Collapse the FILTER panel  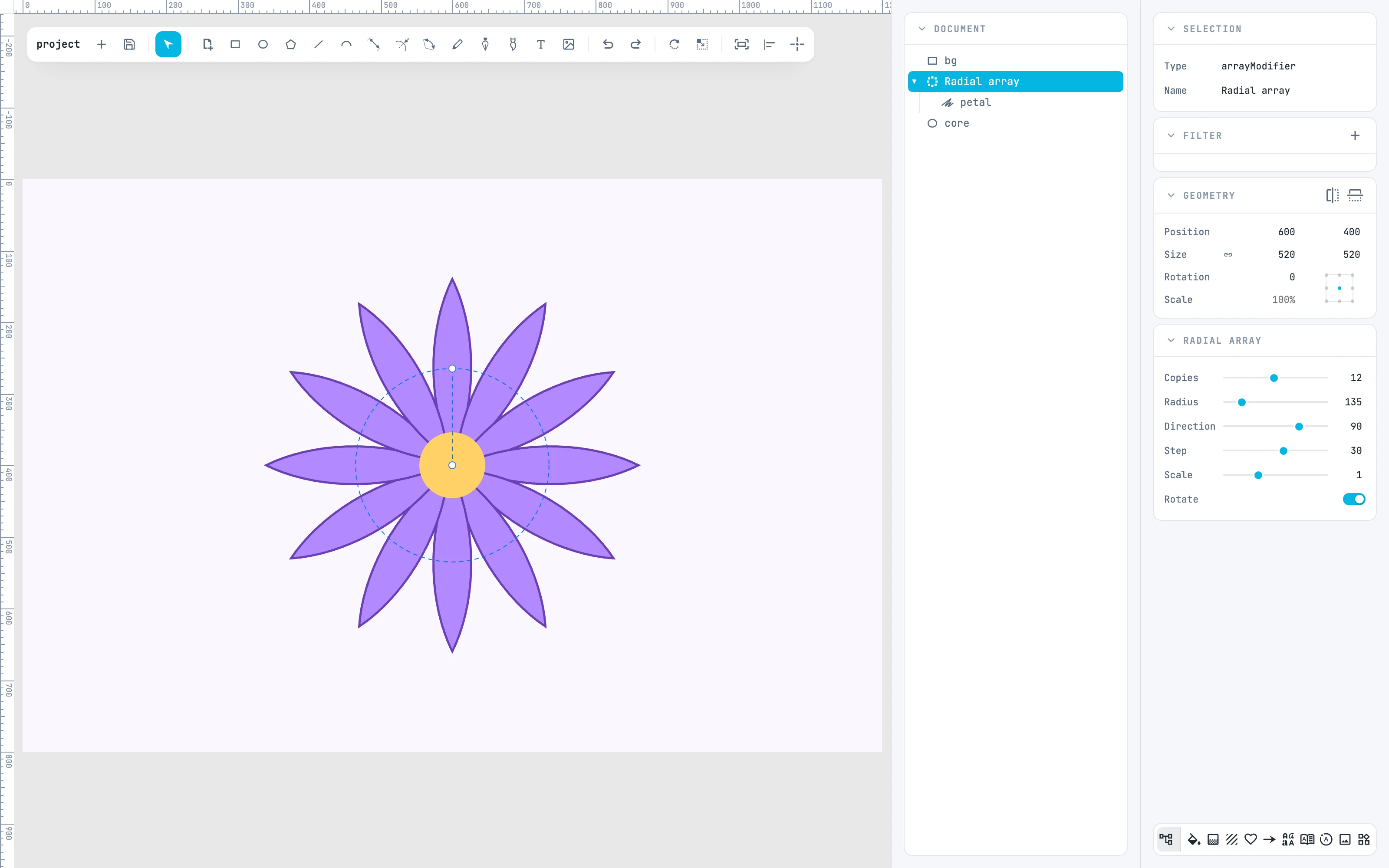coord(1171,135)
